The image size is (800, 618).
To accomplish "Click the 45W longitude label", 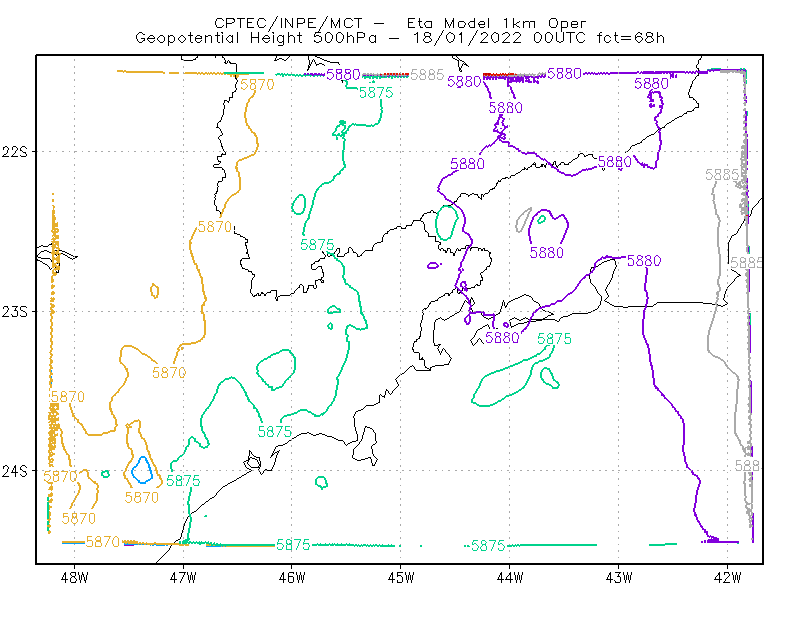I will (401, 577).
